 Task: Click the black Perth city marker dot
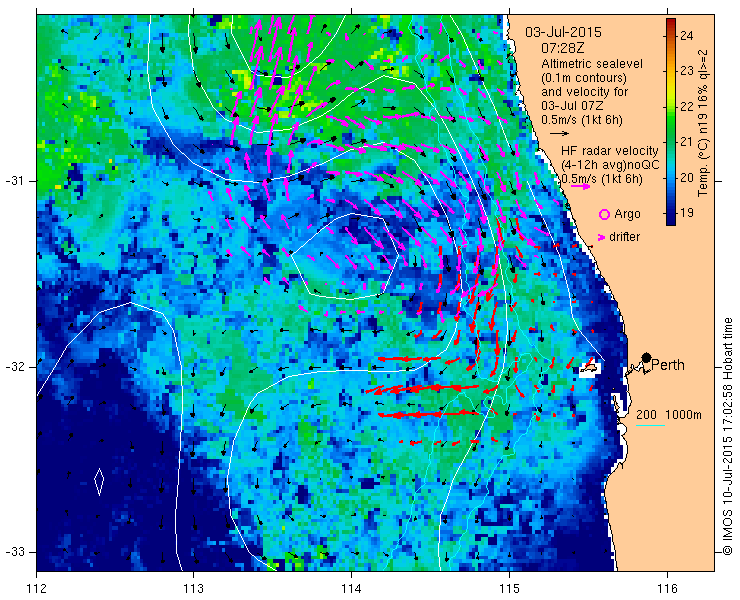pos(647,357)
